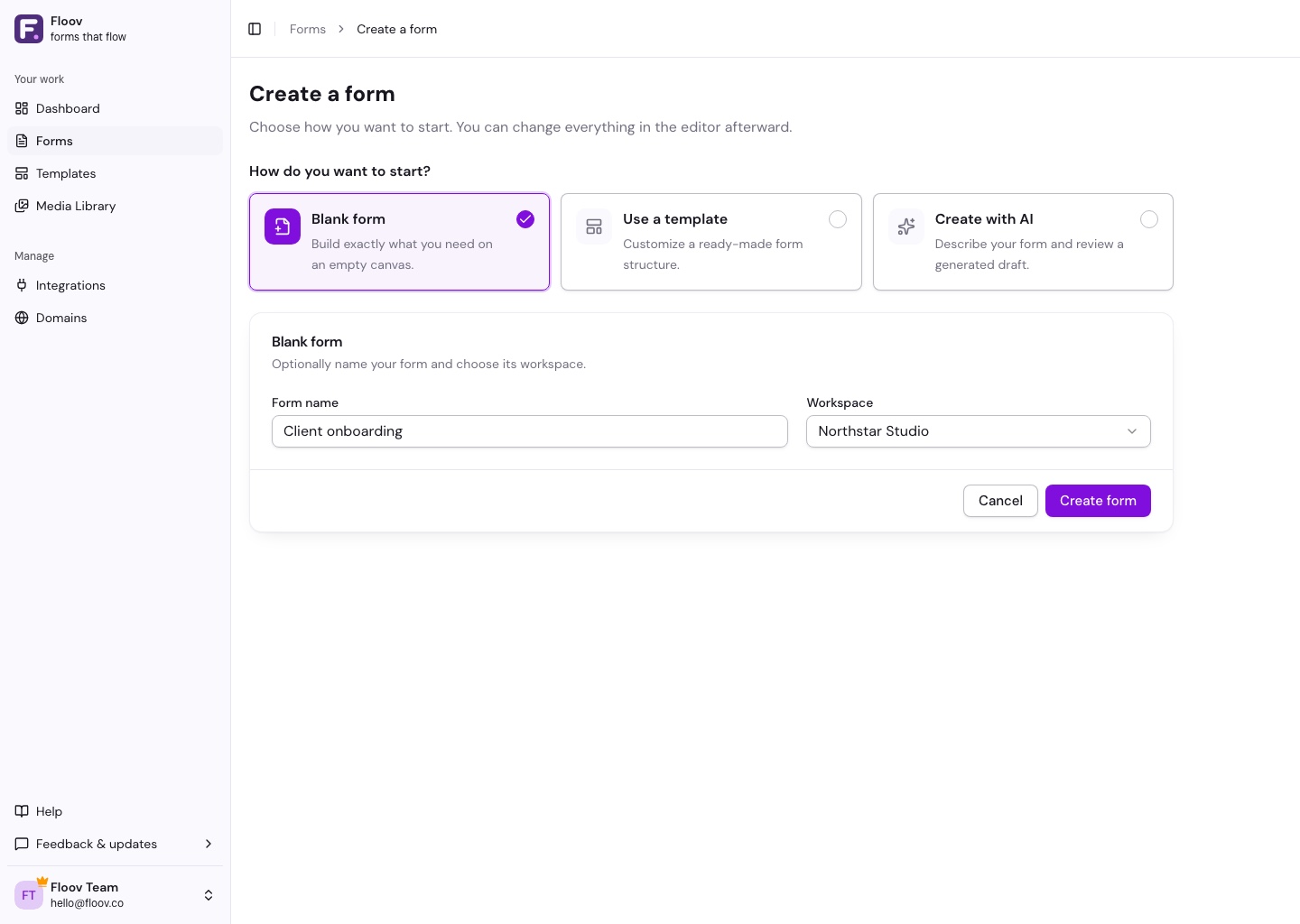Click the Create with AI sparkles icon
The image size is (1300, 924).
(906, 226)
